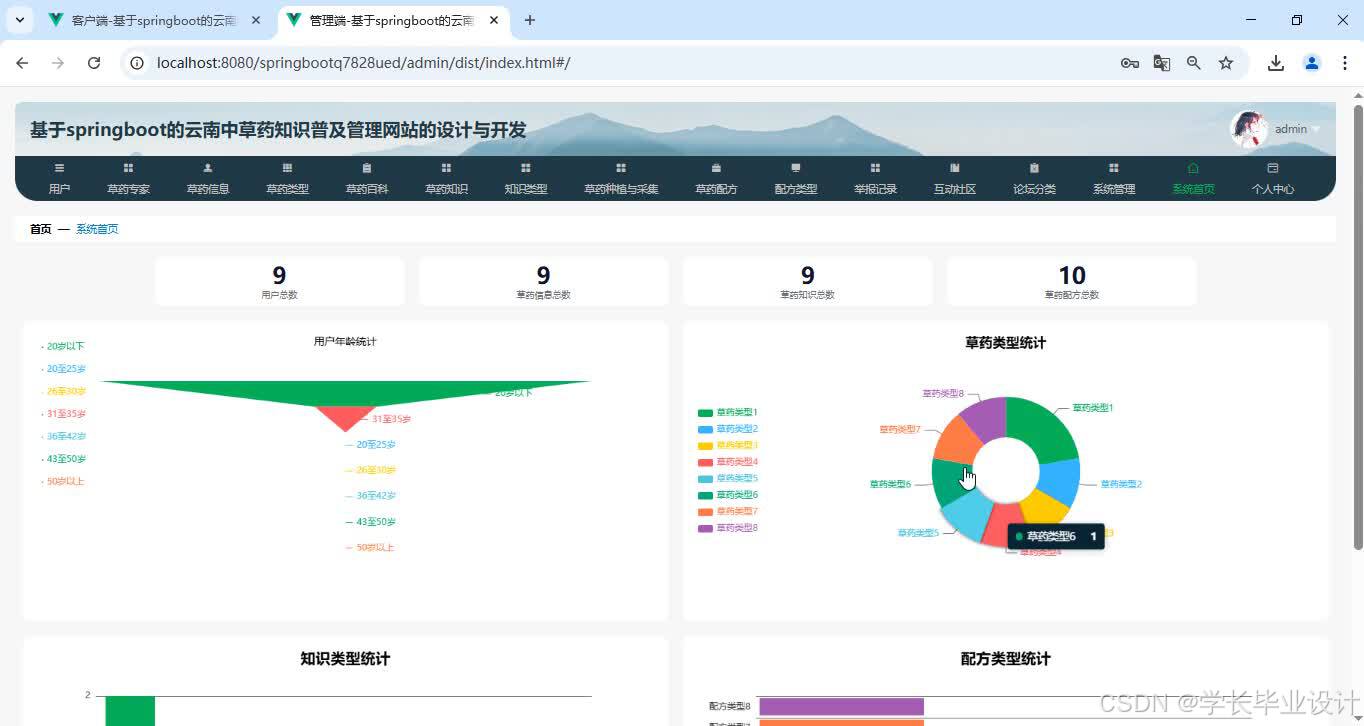Open the 草药知识 navigation icon

pyautogui.click(x=446, y=168)
